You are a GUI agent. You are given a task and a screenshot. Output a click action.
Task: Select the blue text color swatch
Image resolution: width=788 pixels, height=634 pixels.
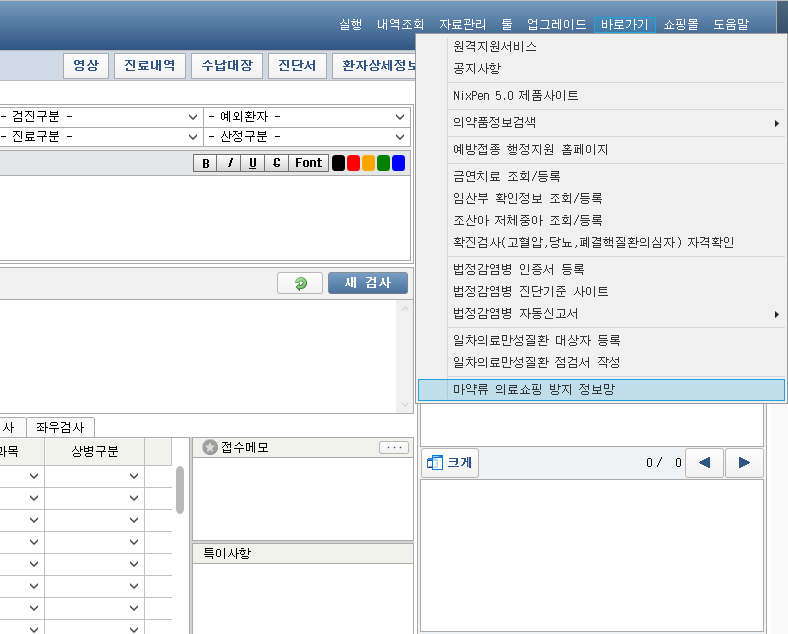[x=398, y=163]
